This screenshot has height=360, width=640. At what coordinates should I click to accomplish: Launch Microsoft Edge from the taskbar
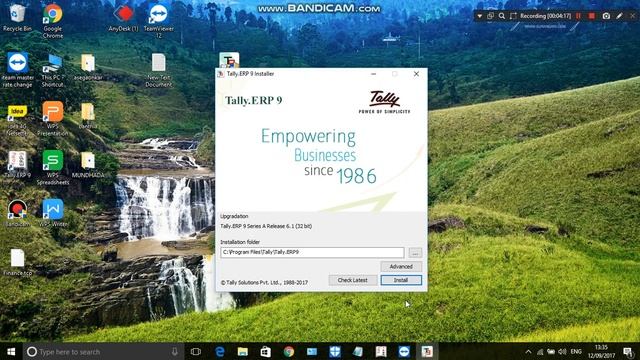point(220,351)
